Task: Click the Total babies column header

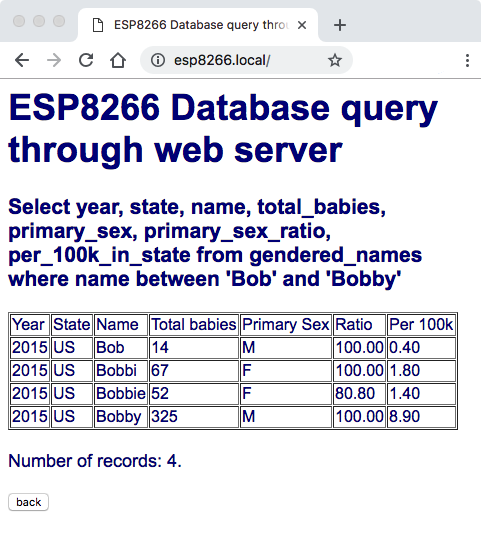Action: click(194, 325)
